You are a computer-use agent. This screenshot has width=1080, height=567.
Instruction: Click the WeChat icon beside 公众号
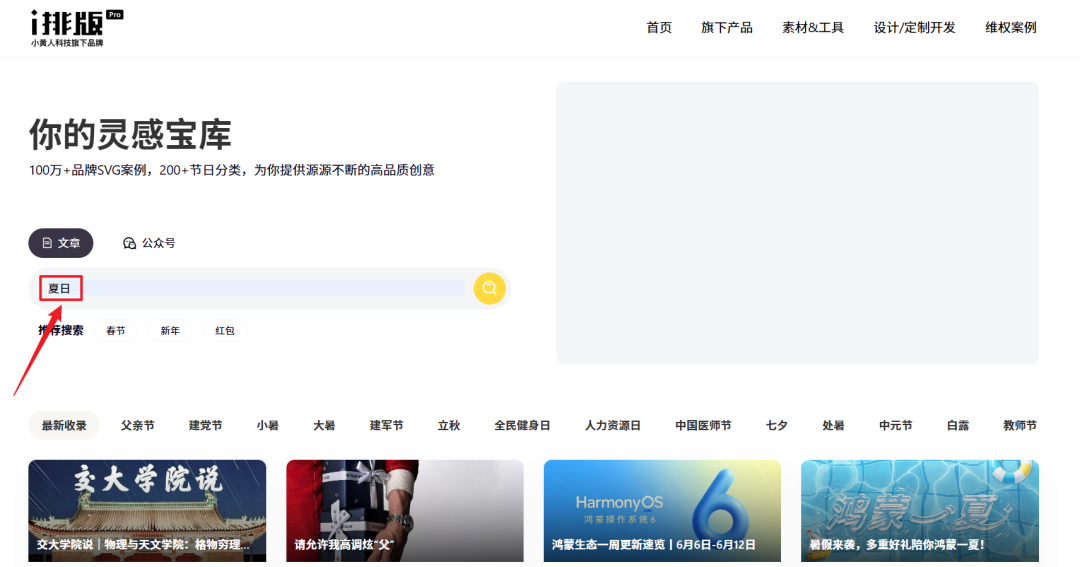tap(129, 243)
